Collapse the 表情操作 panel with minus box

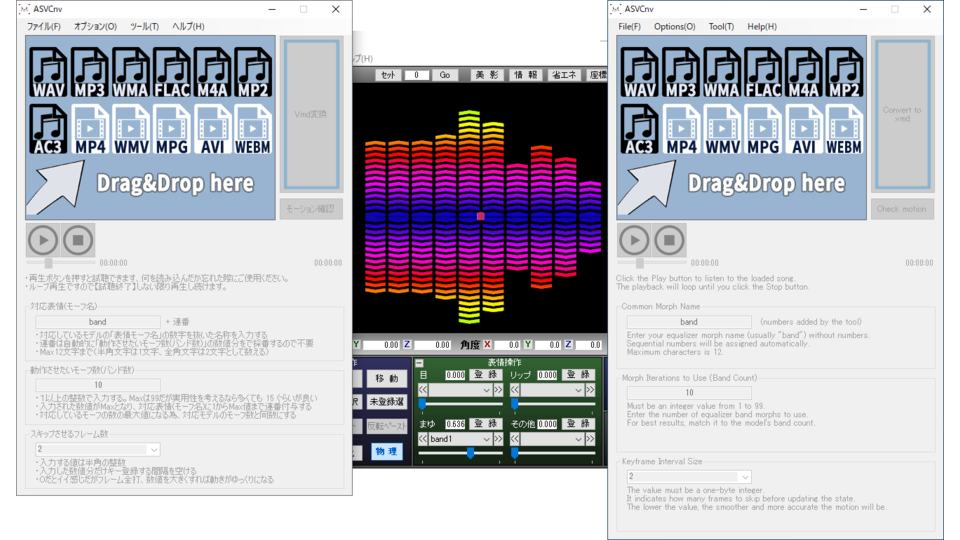click(x=419, y=363)
